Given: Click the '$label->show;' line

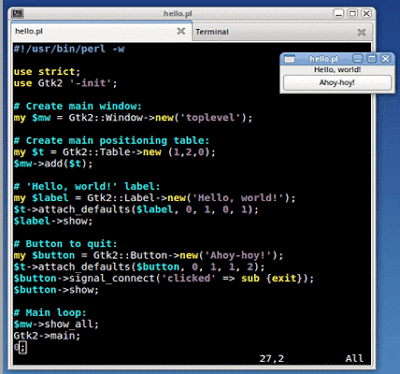Looking at the screenshot, I should pyautogui.click(x=53, y=221).
